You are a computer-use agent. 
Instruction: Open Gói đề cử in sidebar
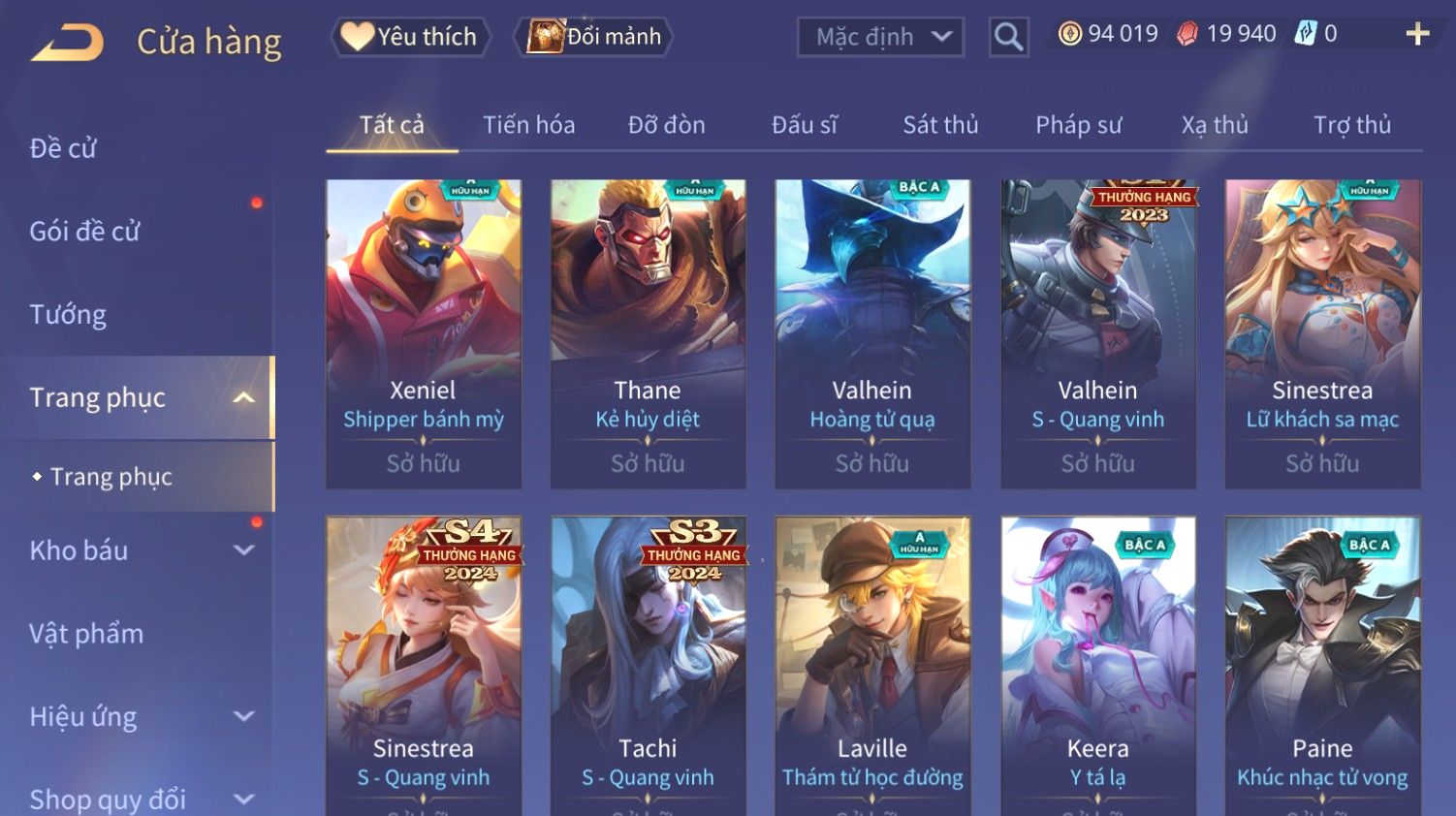click(84, 232)
